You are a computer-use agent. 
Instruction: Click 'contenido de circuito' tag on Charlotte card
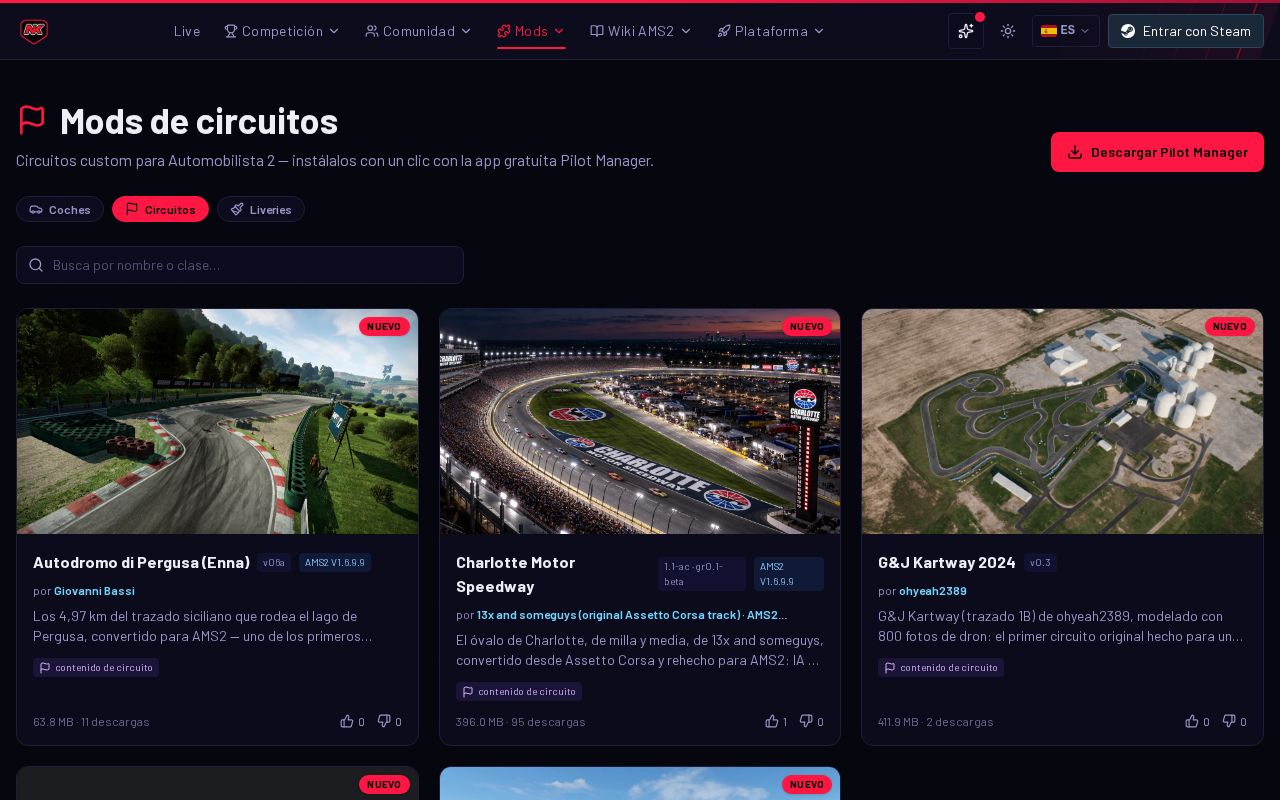coord(519,691)
